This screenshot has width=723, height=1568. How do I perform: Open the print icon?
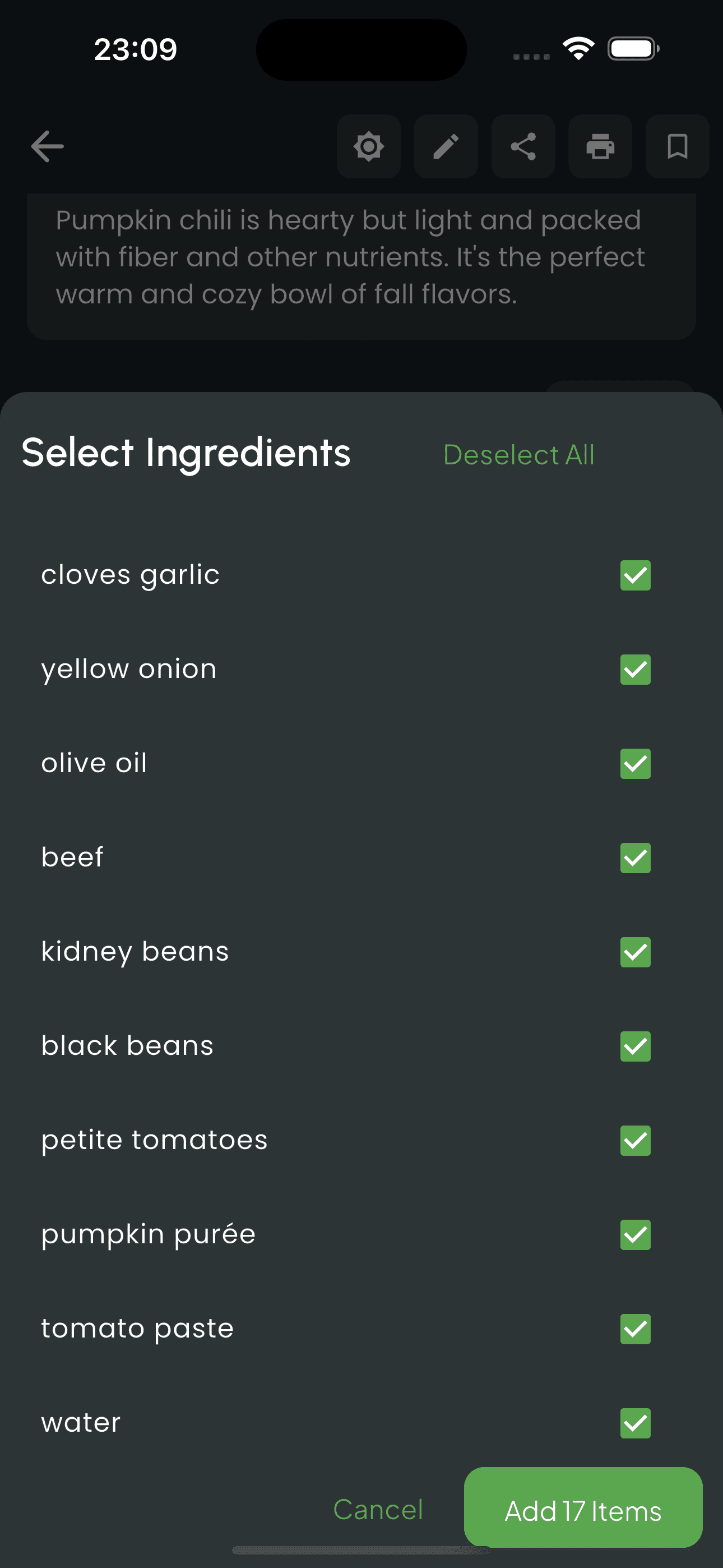coord(600,146)
